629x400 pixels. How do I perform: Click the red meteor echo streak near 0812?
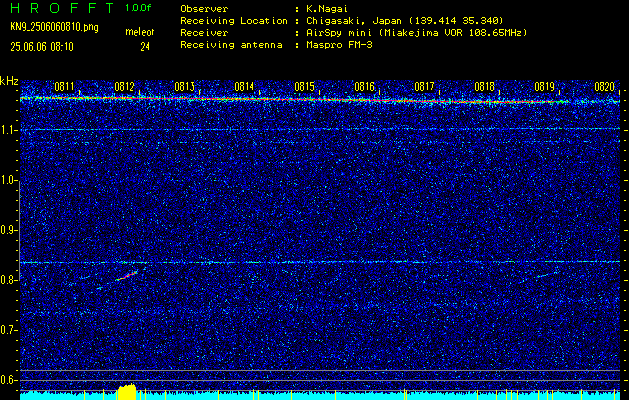pyautogui.click(x=127, y=276)
